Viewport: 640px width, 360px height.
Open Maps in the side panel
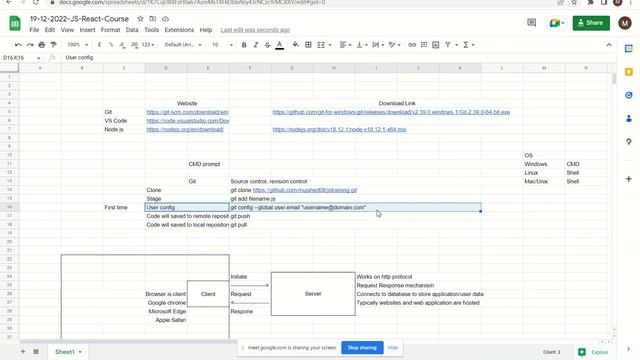pyautogui.click(x=629, y=142)
